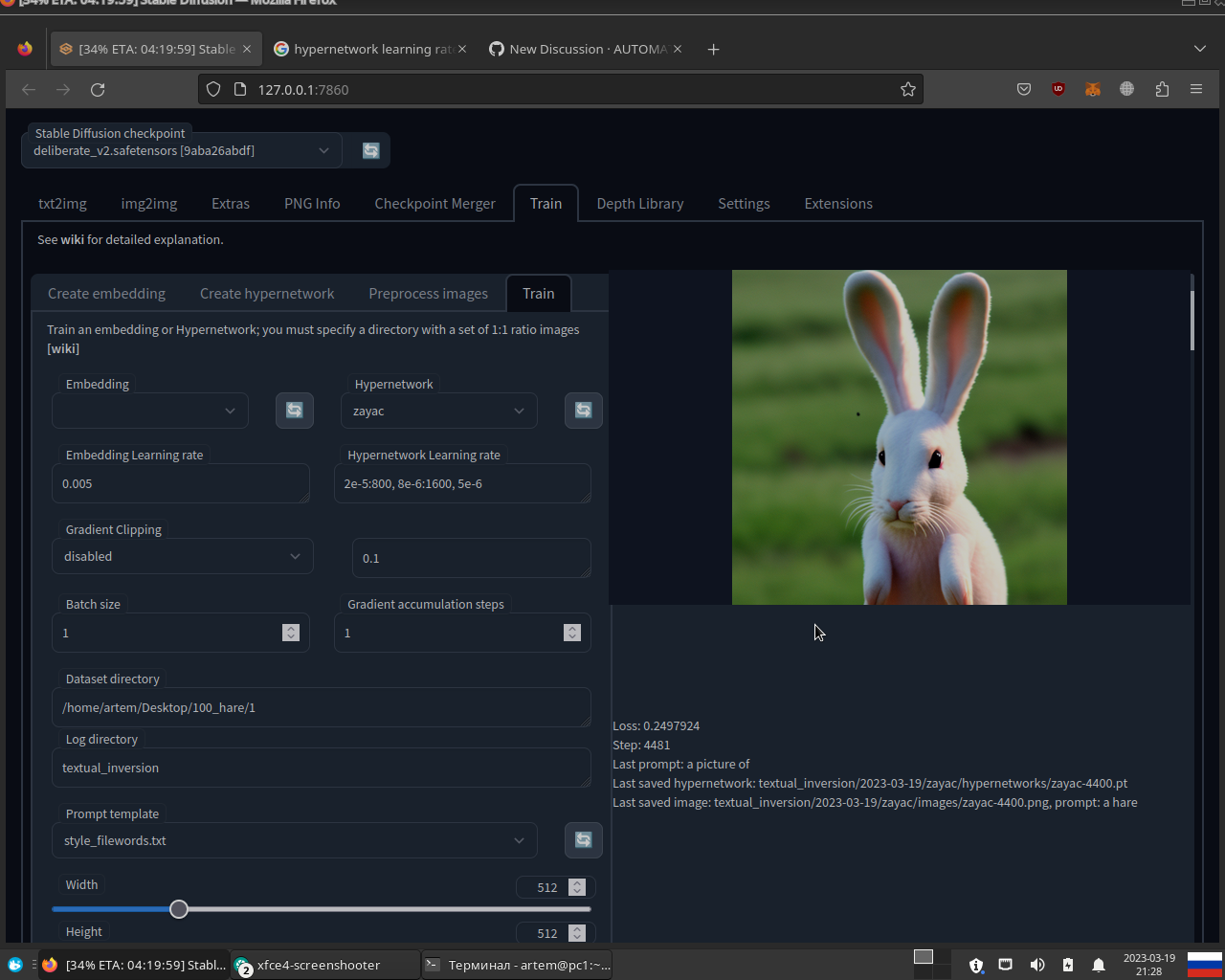Refresh the Stable Diffusion checkpoint list
Viewport: 1225px width, 980px height.
(x=371, y=150)
